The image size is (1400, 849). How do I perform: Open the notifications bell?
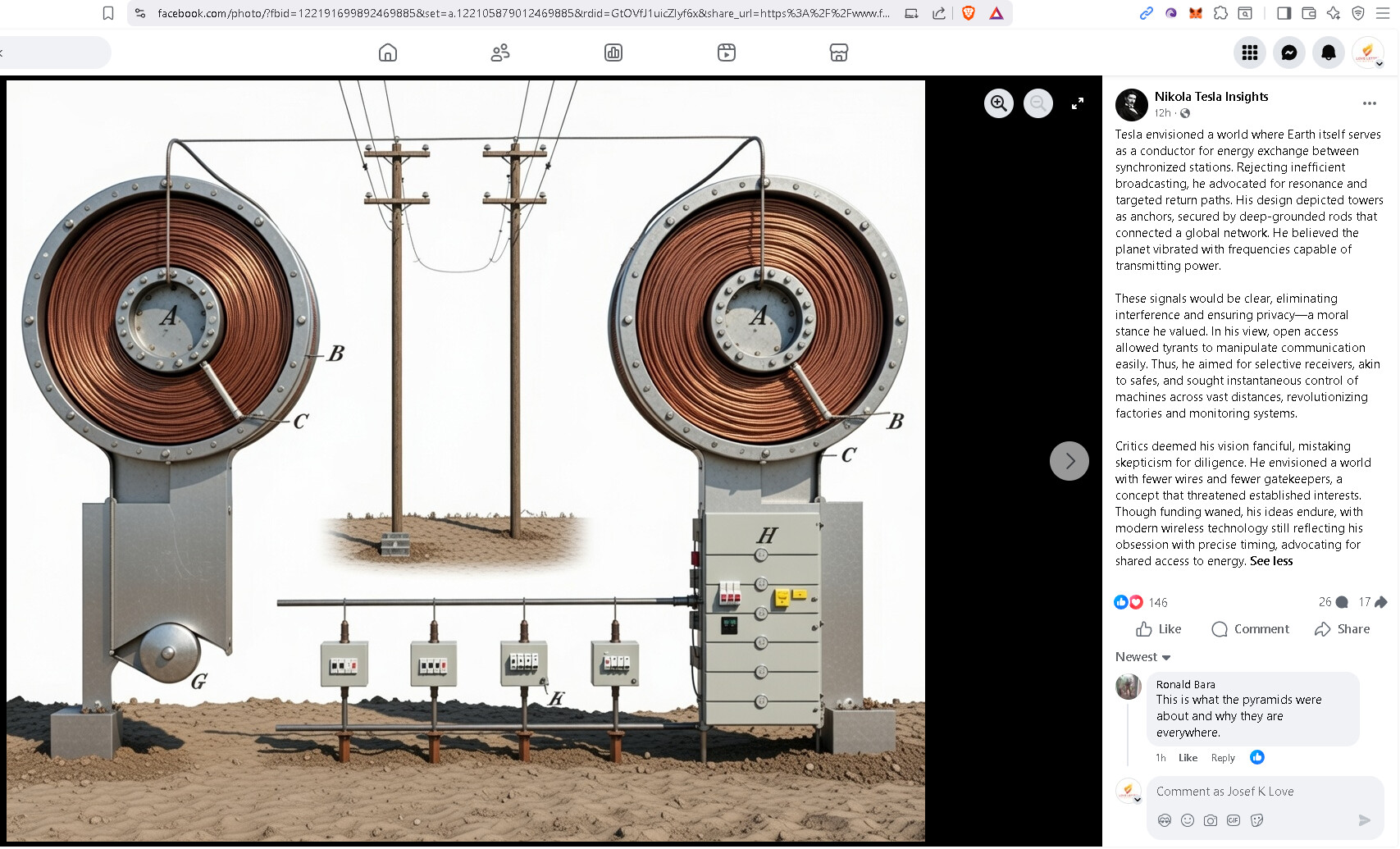coord(1328,53)
